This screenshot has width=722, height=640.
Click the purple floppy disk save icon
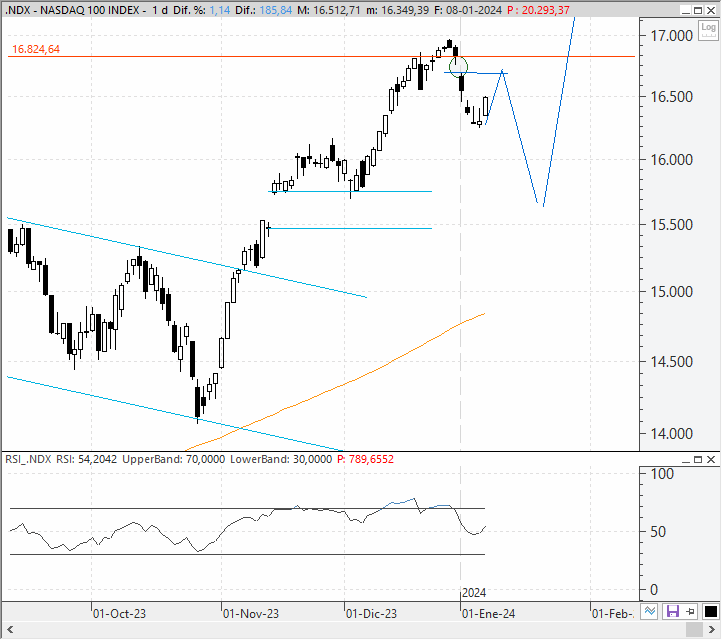pos(673,611)
